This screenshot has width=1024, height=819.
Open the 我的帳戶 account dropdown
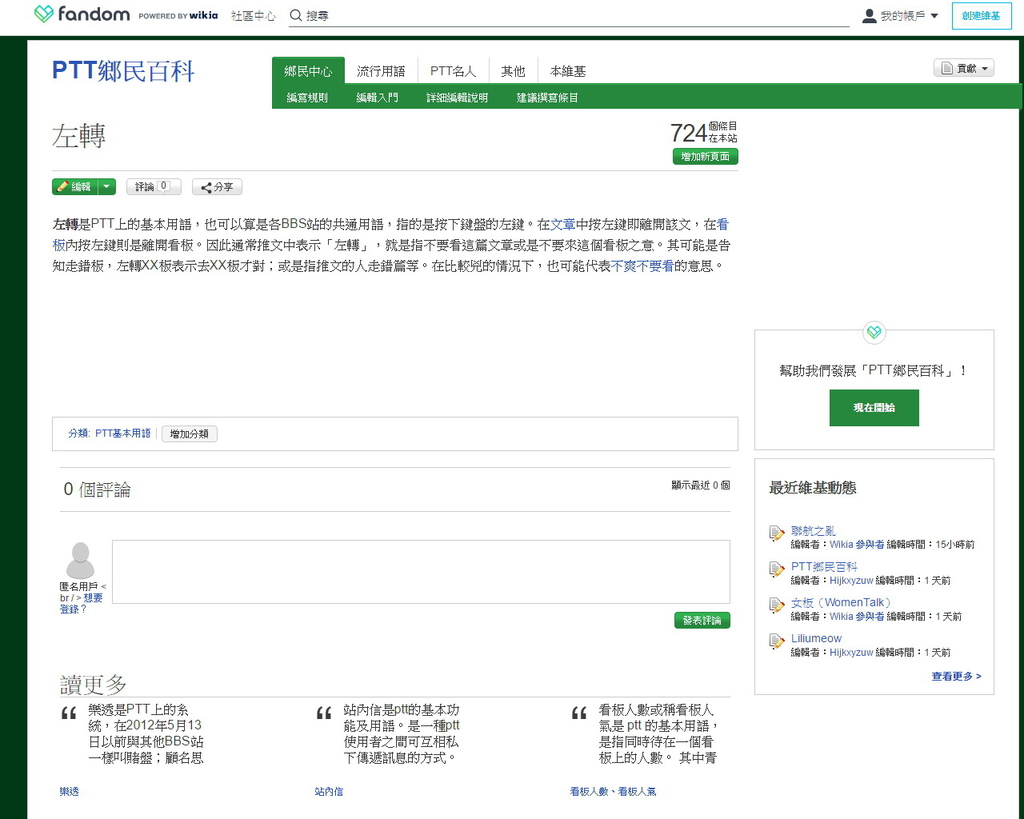901,16
